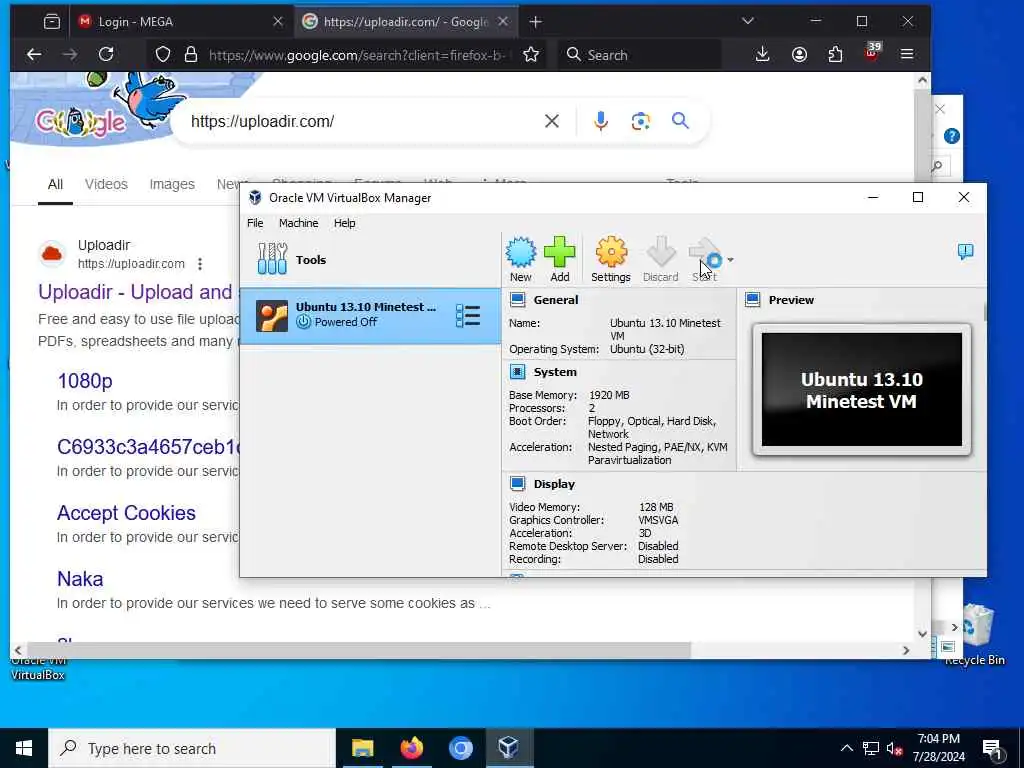Click the shield tracking protection icon in Firefox
The image size is (1024, 768).
[163, 55]
